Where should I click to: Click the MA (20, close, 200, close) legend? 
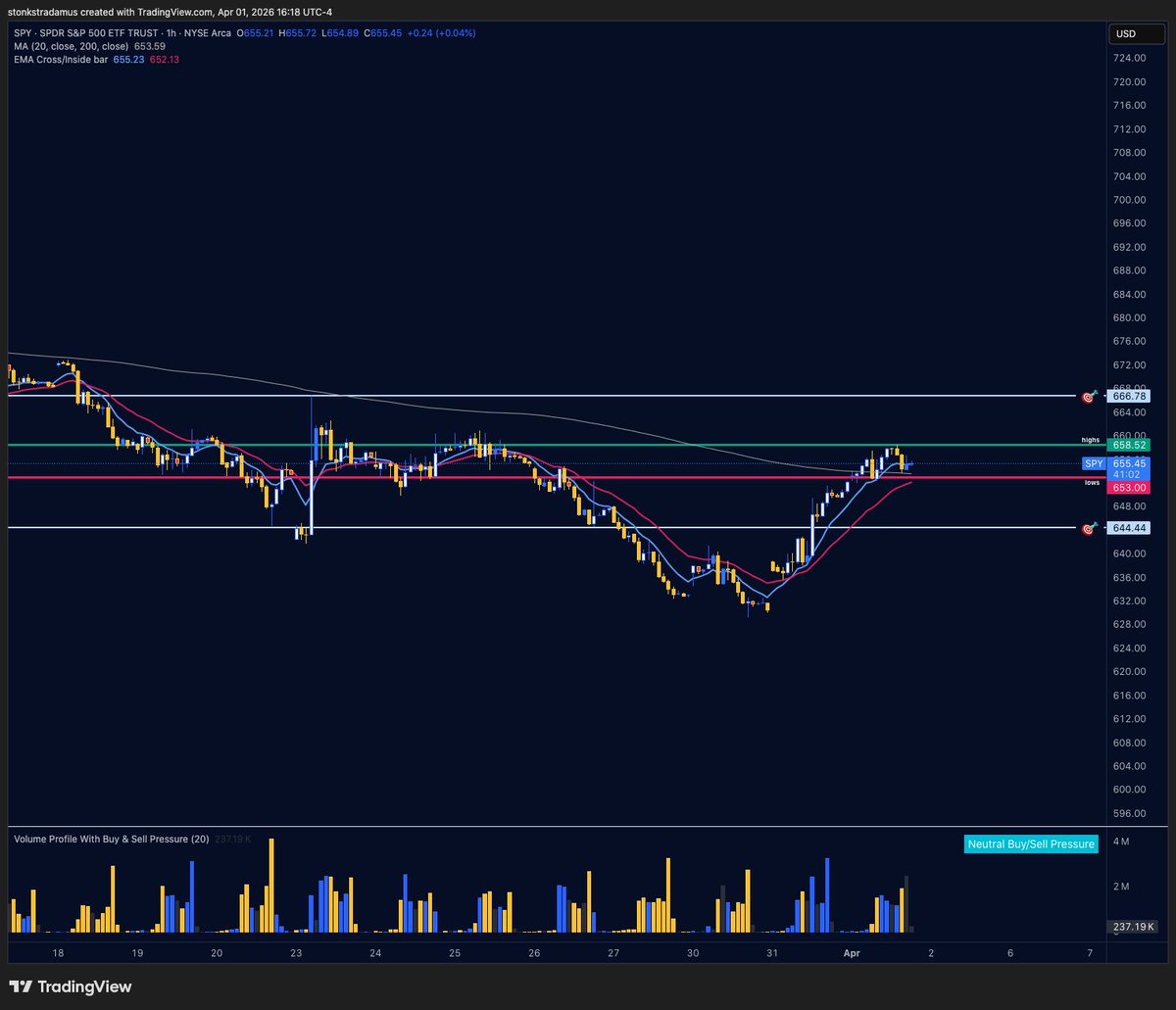point(71,46)
